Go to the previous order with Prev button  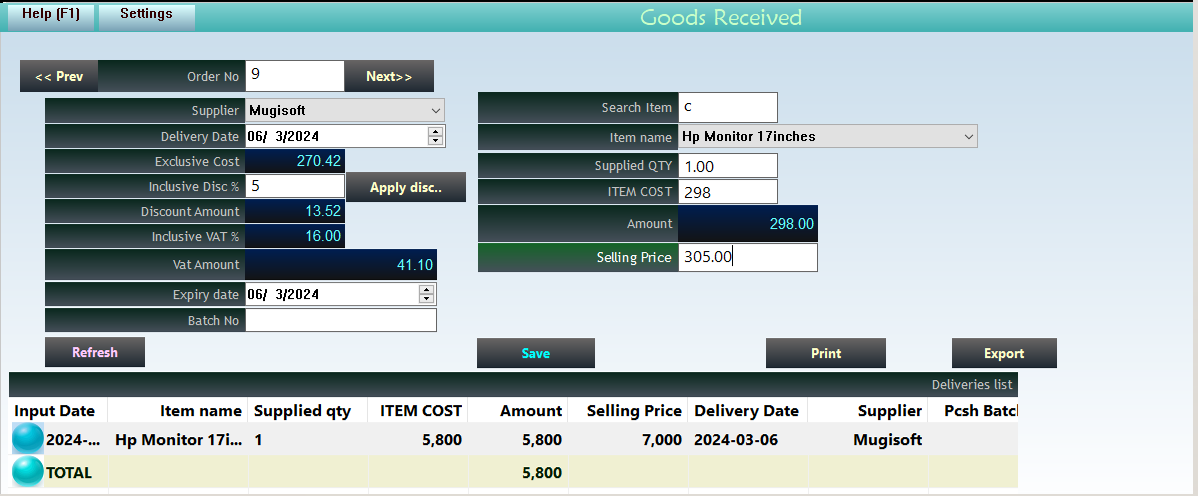tap(59, 76)
